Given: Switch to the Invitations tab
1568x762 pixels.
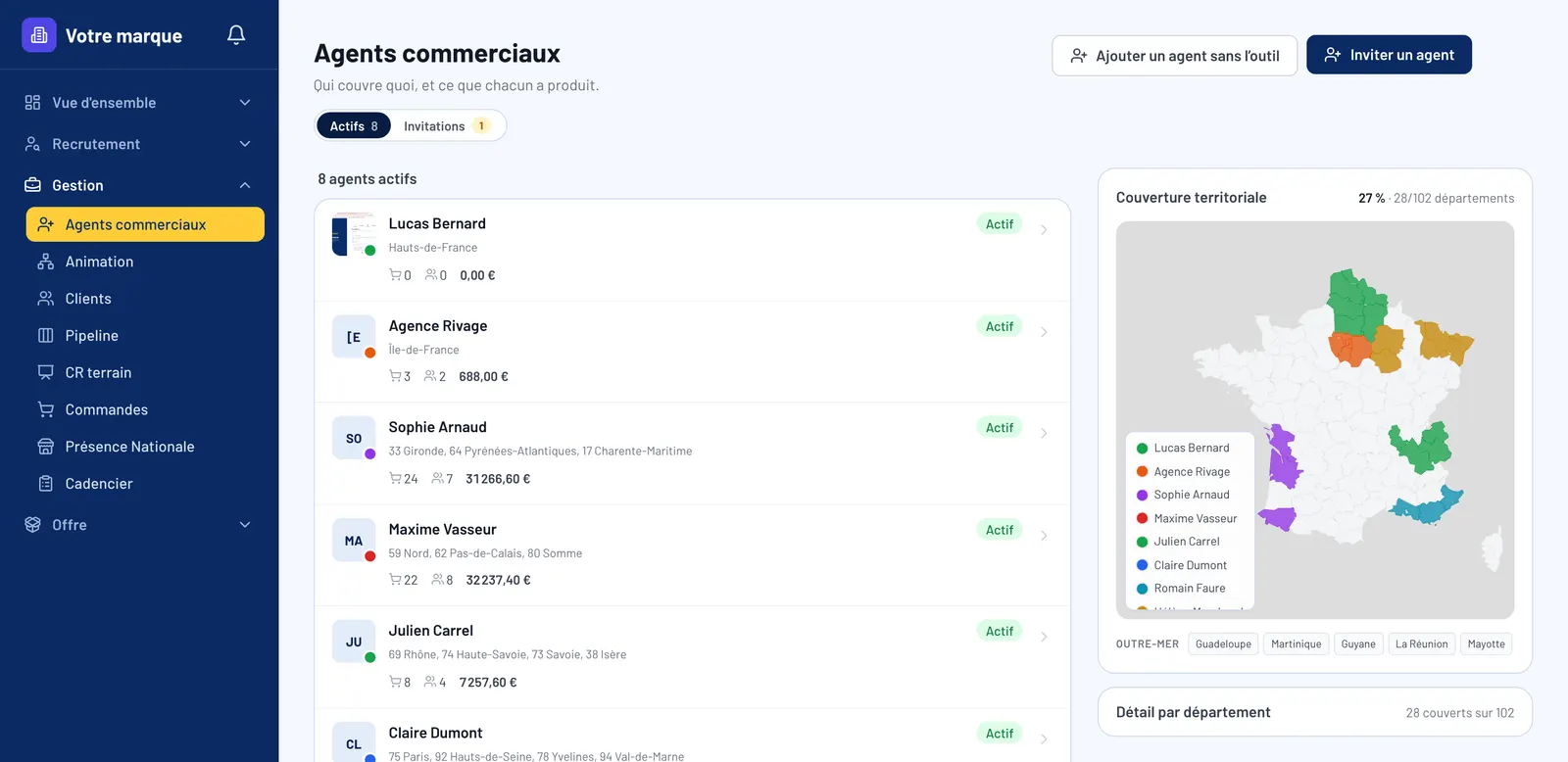Looking at the screenshot, I should click(x=447, y=125).
